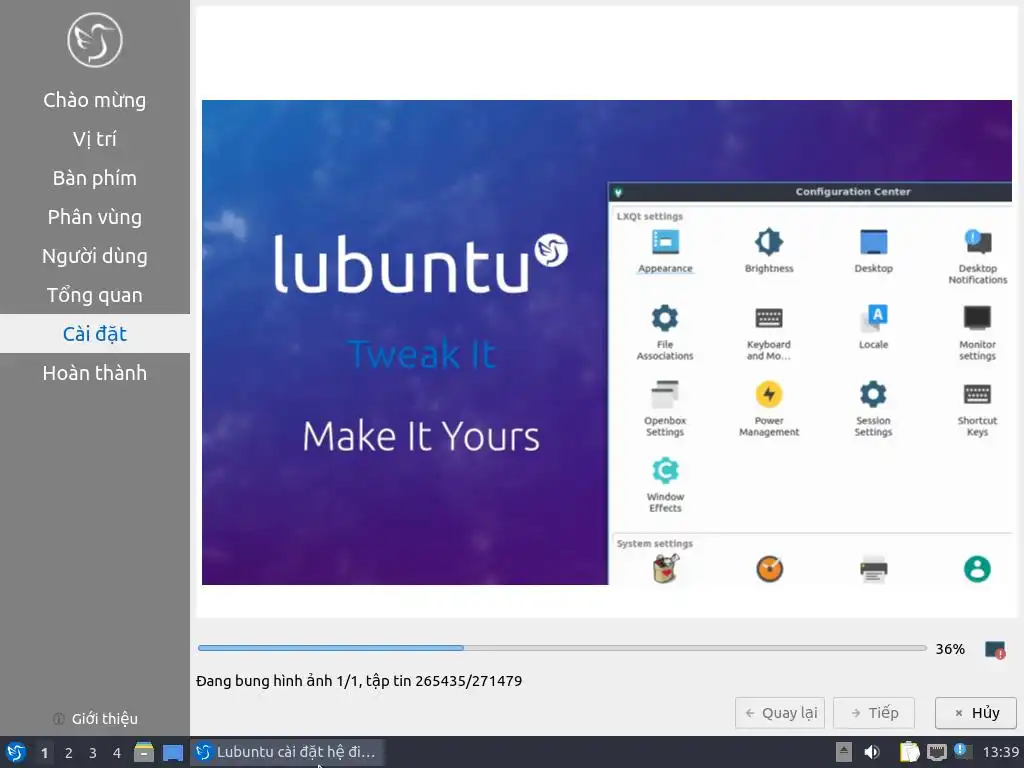This screenshot has height=768, width=1024.
Task: Select the Người dùng step
Action: pos(95,256)
